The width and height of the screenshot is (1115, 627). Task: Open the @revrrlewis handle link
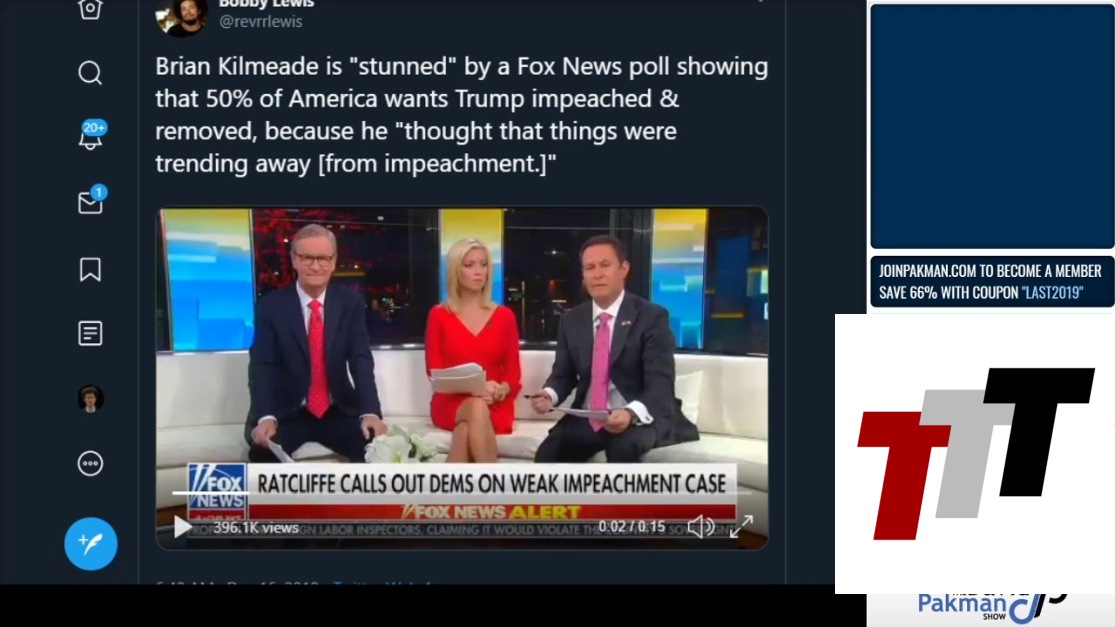tap(260, 21)
